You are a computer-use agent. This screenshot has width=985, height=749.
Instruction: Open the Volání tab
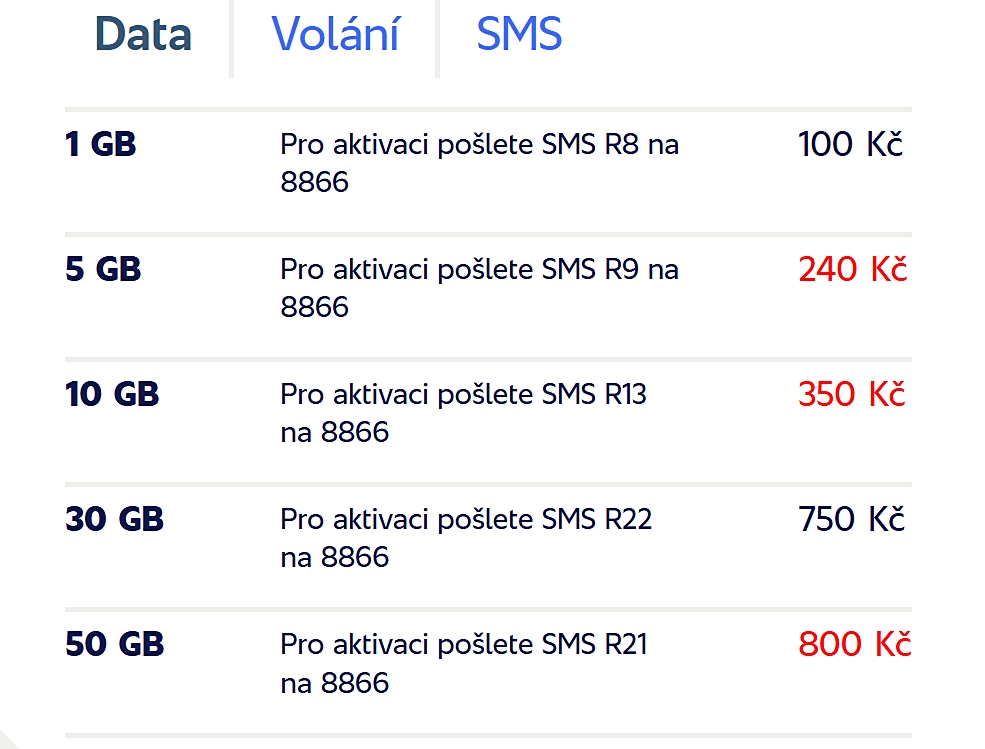pos(335,34)
